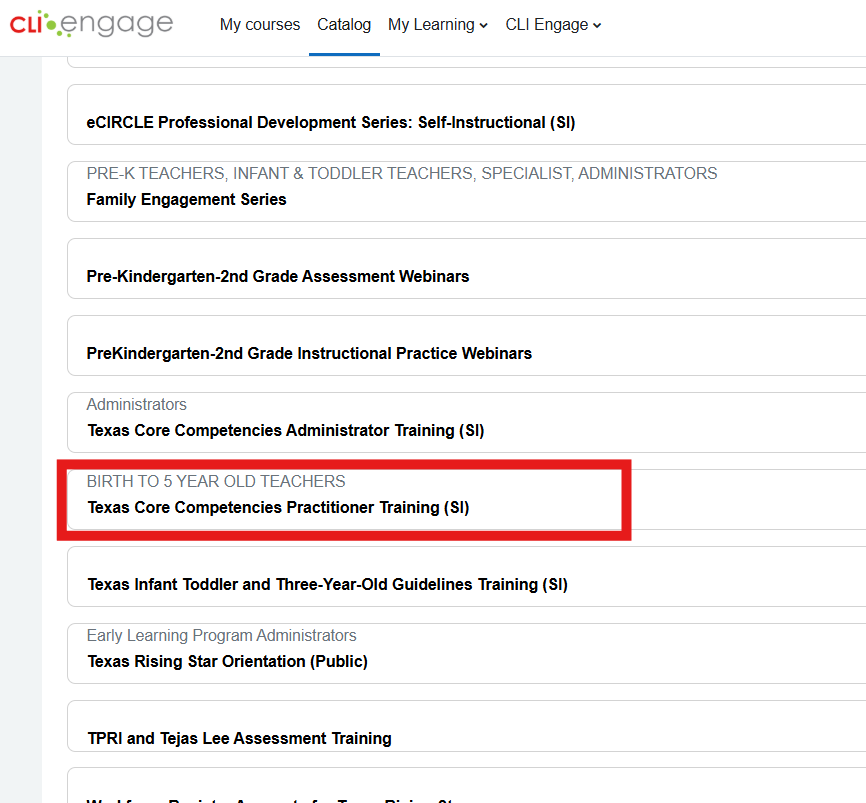The image size is (866, 803).
Task: Open eCIRCLE Professional Development Series course
Action: point(331,123)
